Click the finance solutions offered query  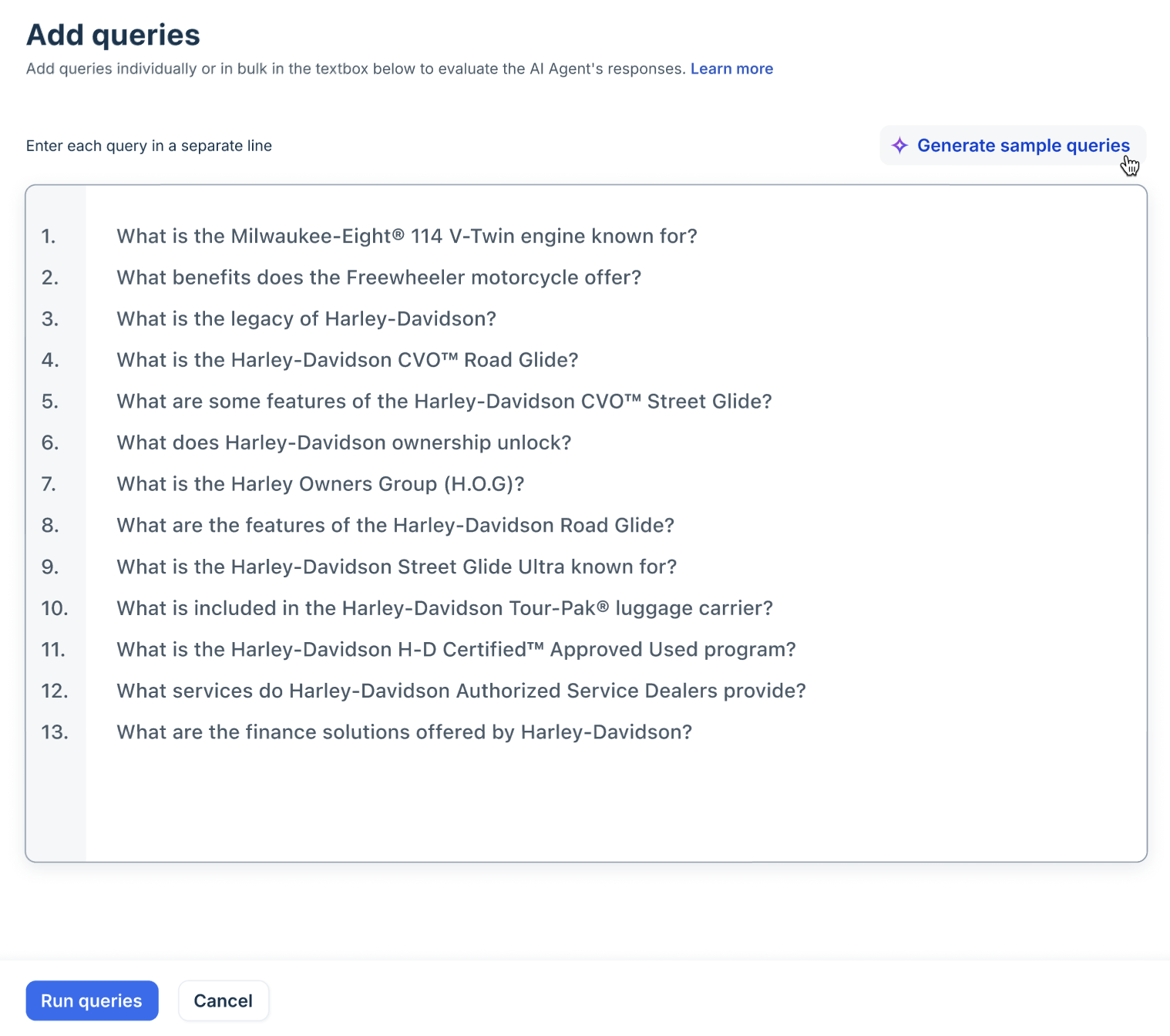[404, 732]
